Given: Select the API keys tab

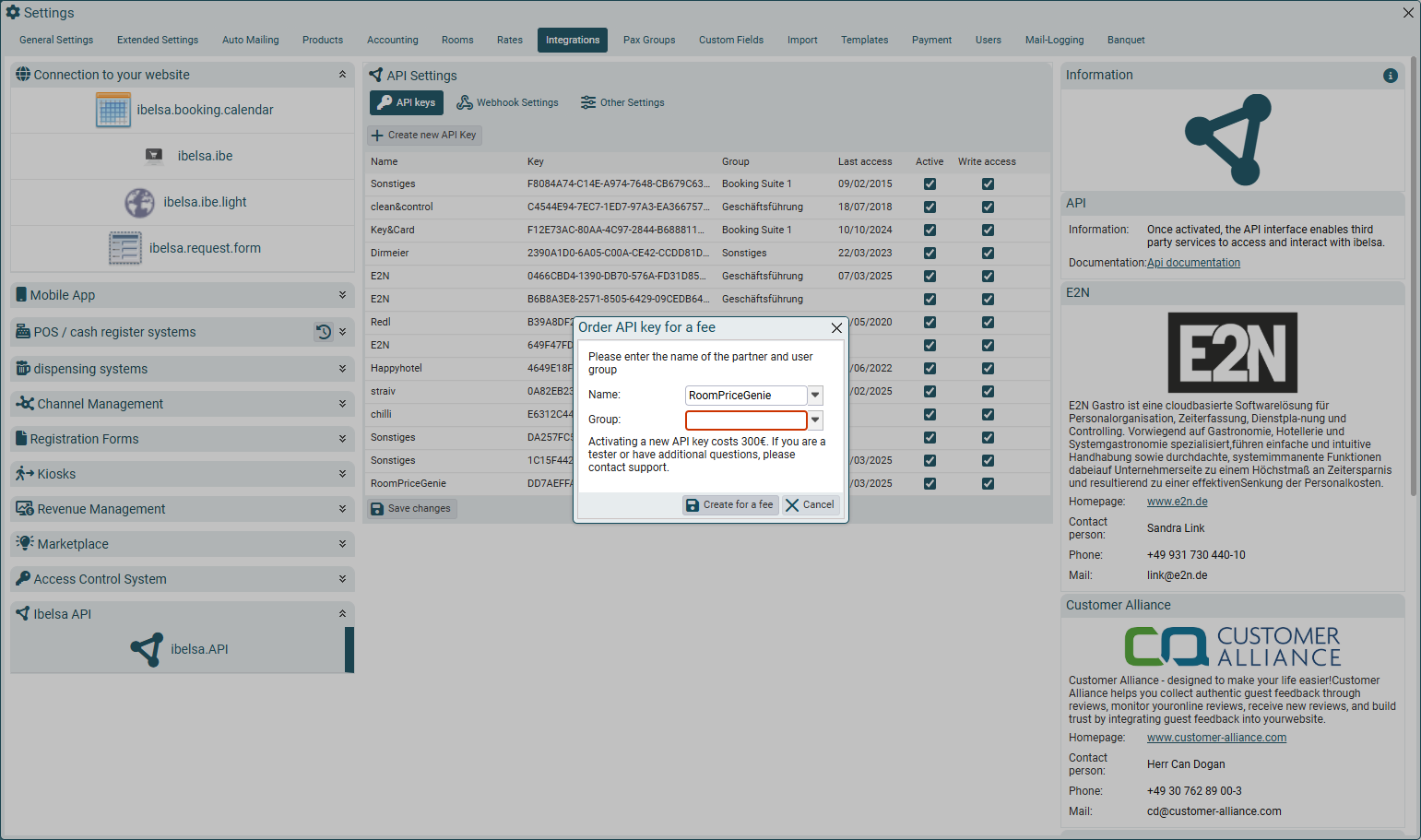Looking at the screenshot, I should [407, 102].
